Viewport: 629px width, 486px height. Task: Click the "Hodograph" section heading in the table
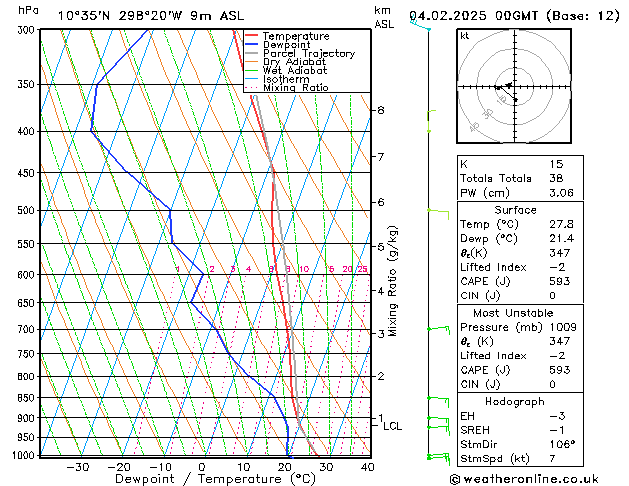515,401
